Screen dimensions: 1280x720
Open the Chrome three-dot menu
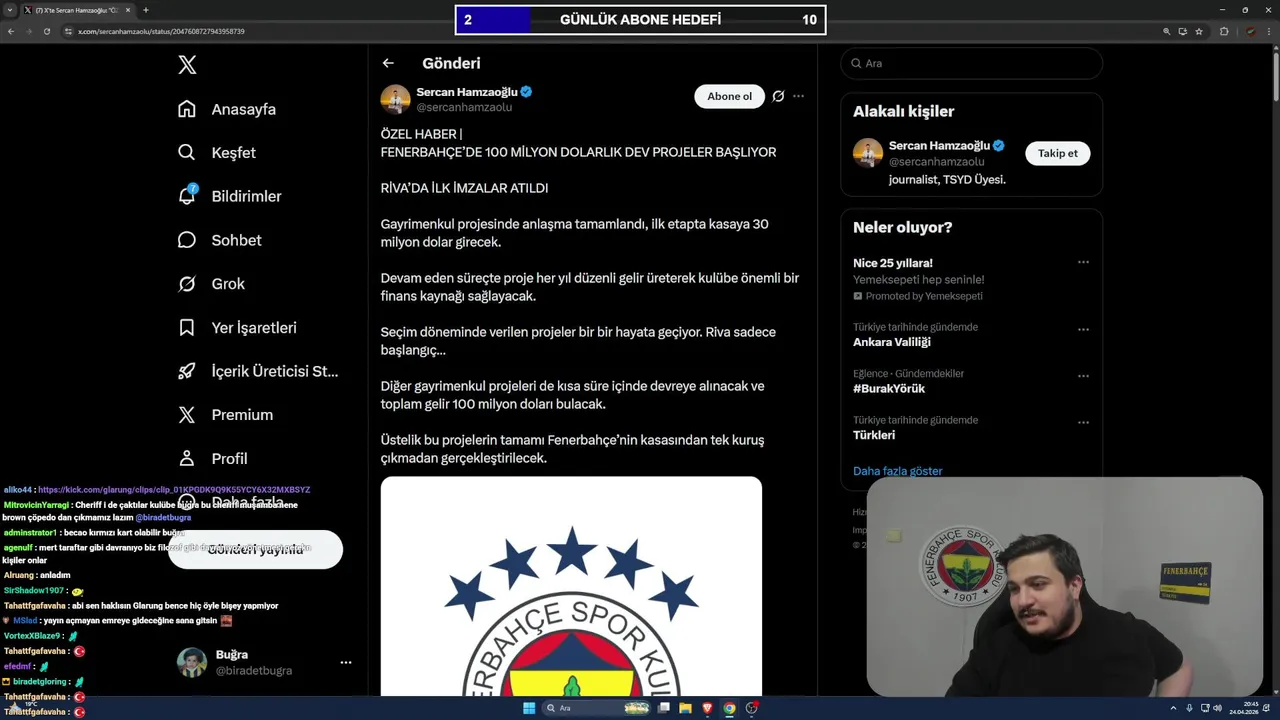click(x=1268, y=31)
